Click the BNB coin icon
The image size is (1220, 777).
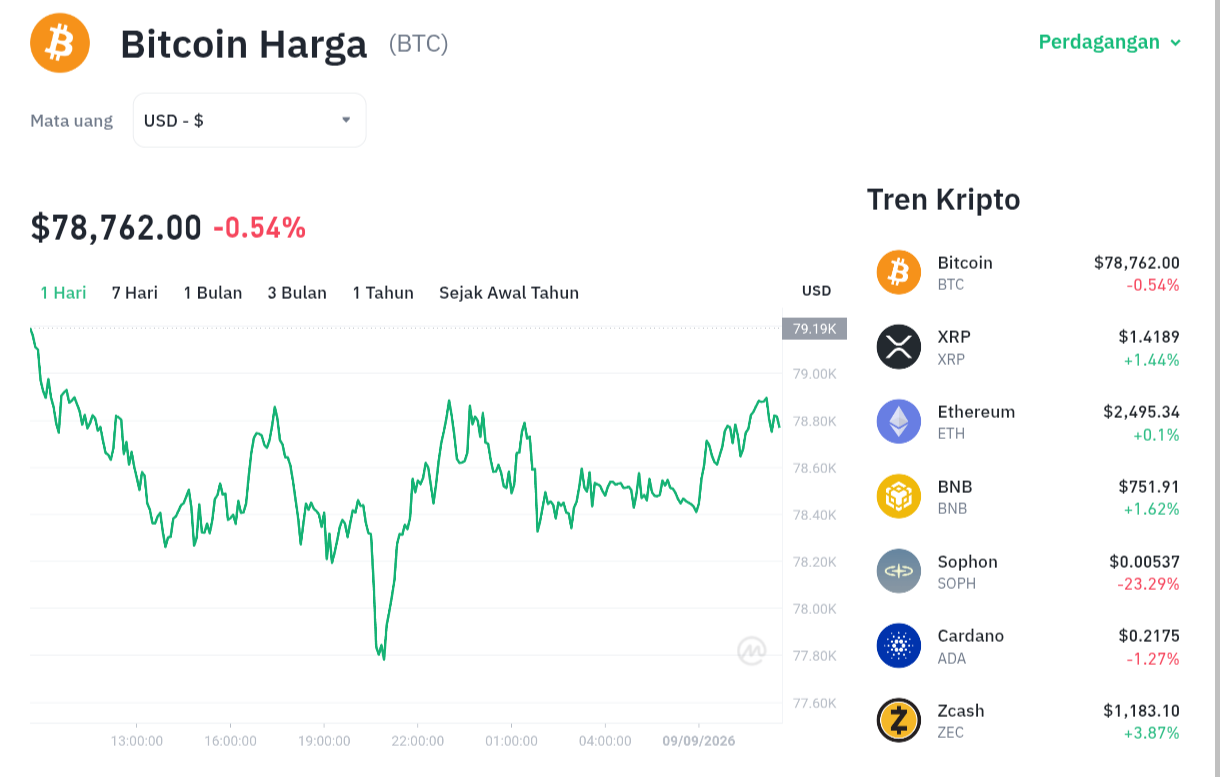(898, 496)
